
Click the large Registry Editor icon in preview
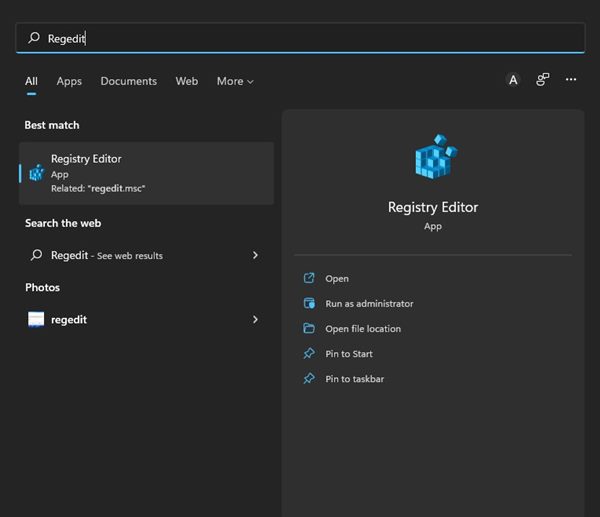click(436, 156)
